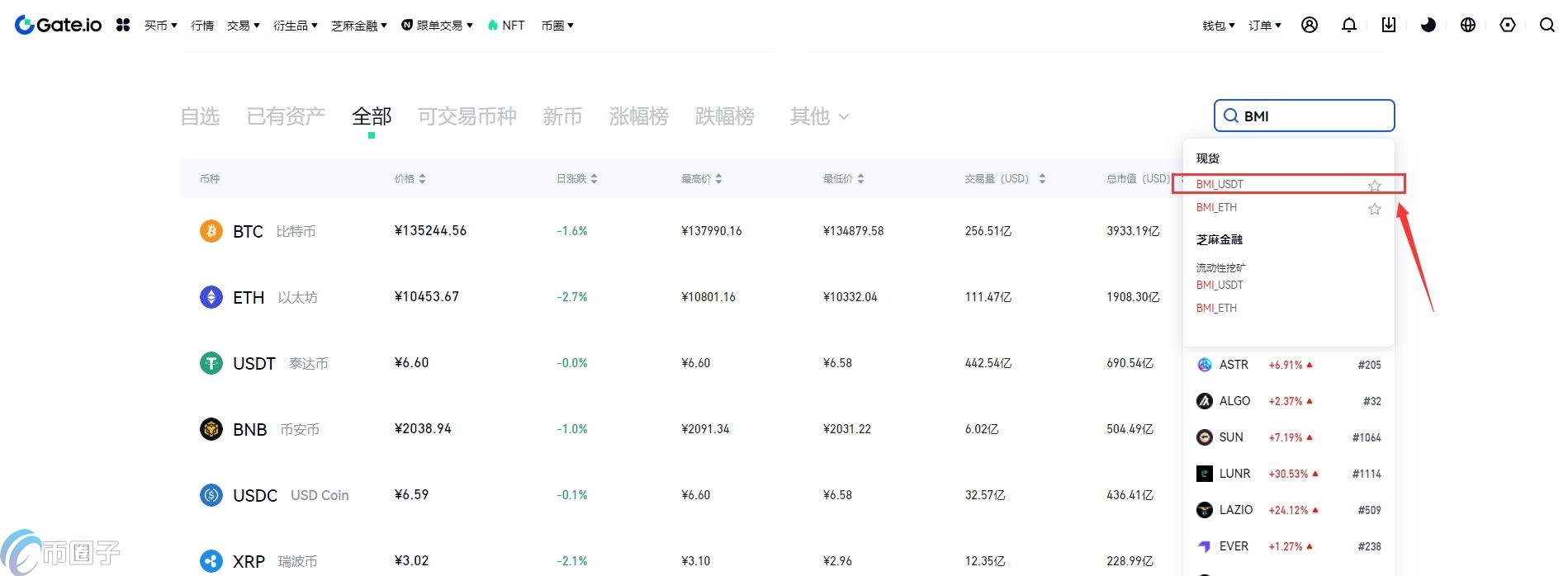Expand the 买币 menu

(x=161, y=26)
